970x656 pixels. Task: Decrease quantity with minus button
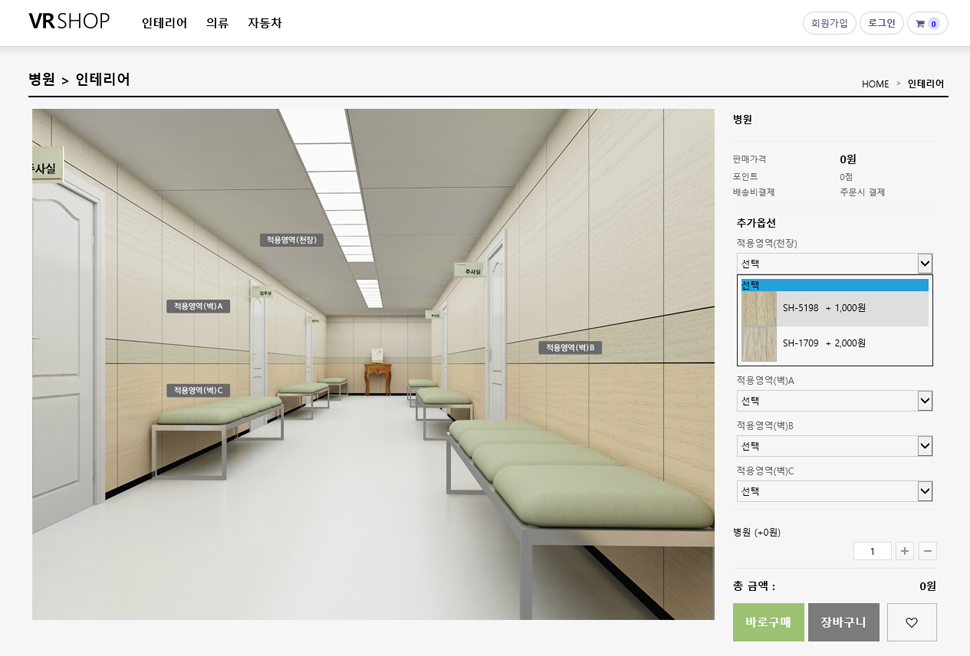(927, 551)
